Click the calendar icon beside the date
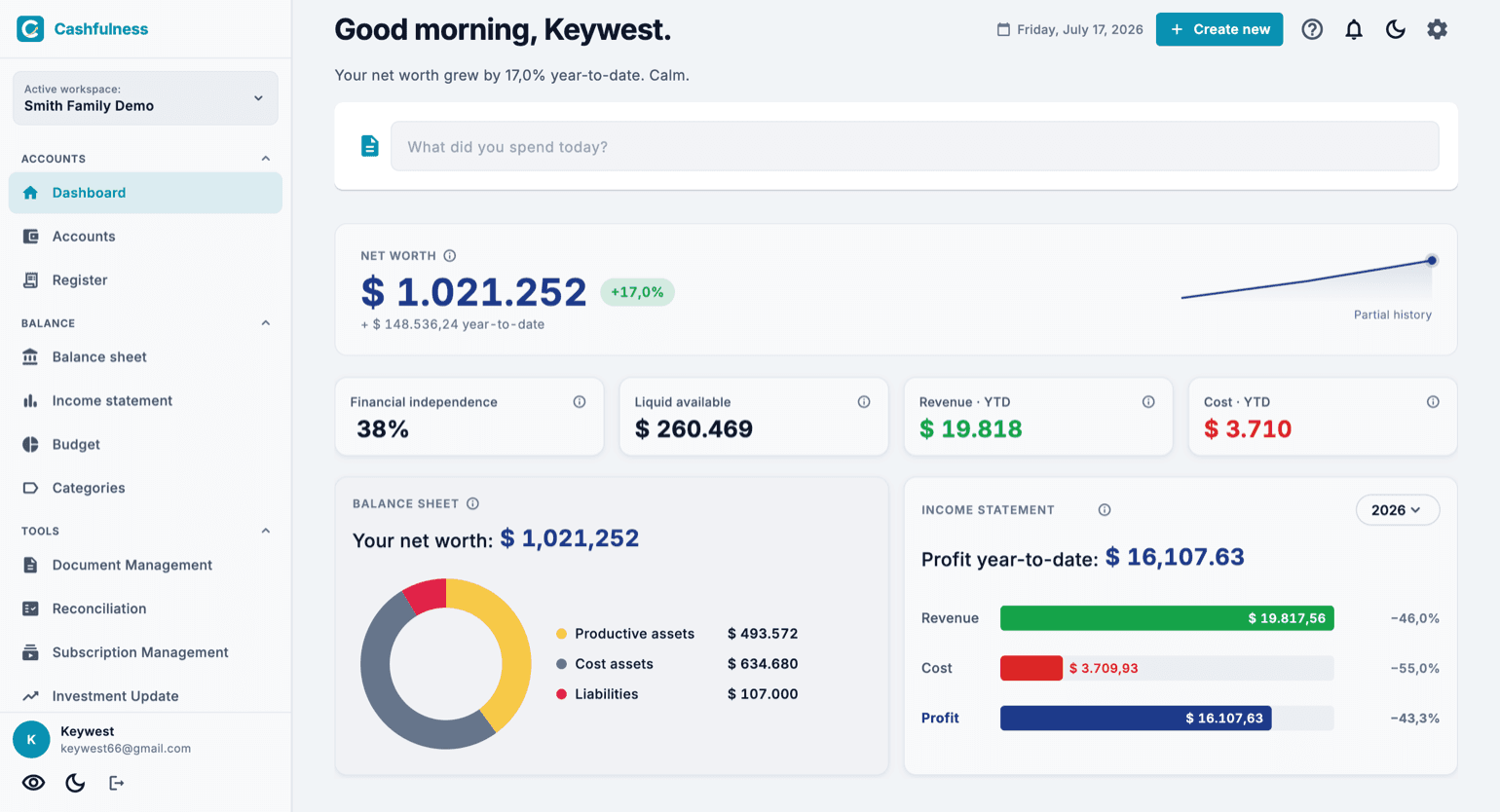The height and width of the screenshot is (812, 1500). click(x=1003, y=29)
